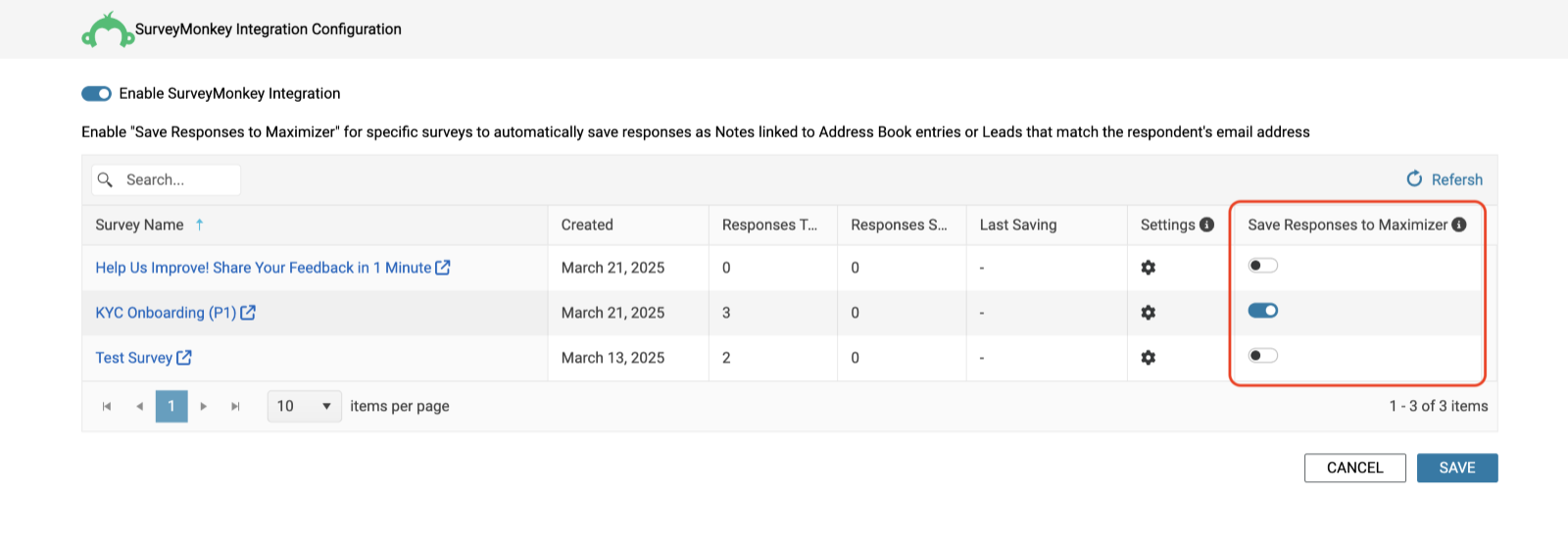Disable the Enable SurveyMonkey Integration toggle
1568x549 pixels.
pos(96,93)
